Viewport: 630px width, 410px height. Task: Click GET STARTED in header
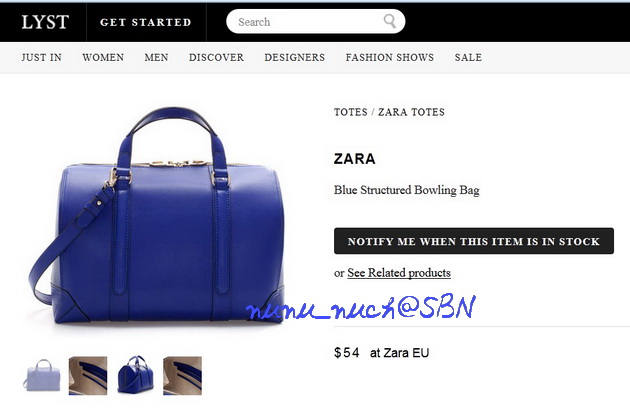[x=146, y=23]
